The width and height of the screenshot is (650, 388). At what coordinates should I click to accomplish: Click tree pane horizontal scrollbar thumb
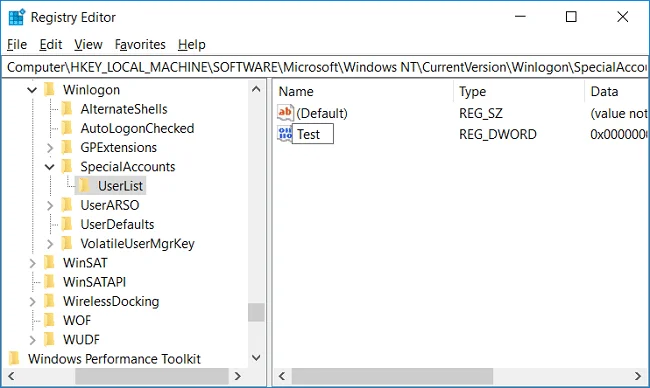(x=152, y=376)
